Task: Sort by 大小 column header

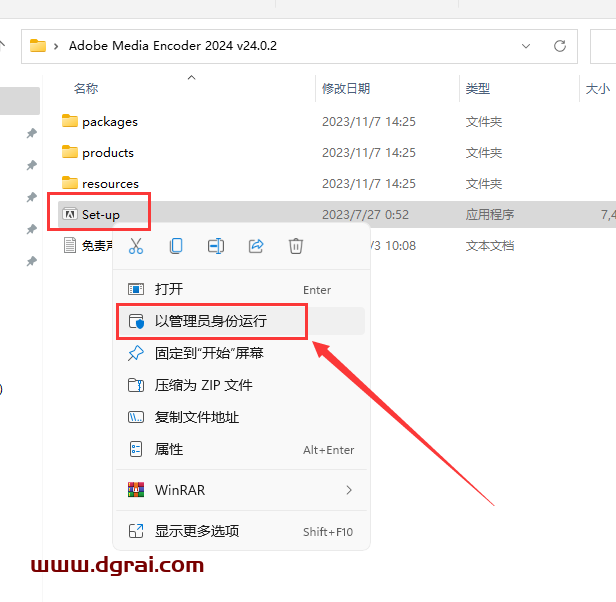Action: [x=598, y=88]
